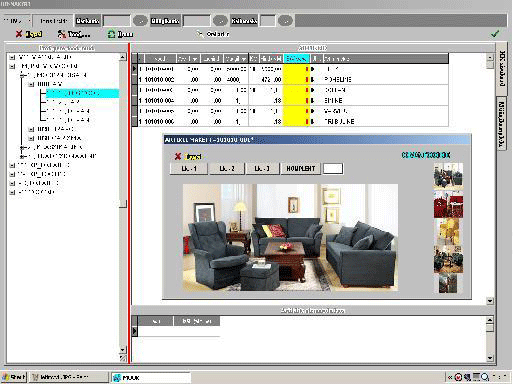The height and width of the screenshot is (387, 513).
Task: Select the red furniture thumbnail in the dialog
Action: (x=448, y=205)
